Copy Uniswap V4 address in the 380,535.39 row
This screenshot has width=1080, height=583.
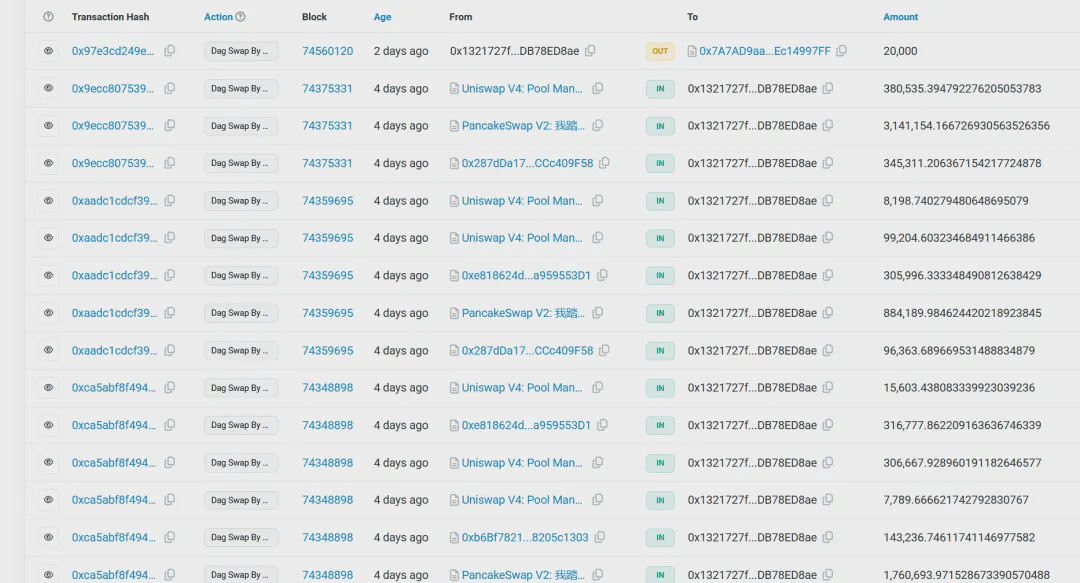point(598,88)
